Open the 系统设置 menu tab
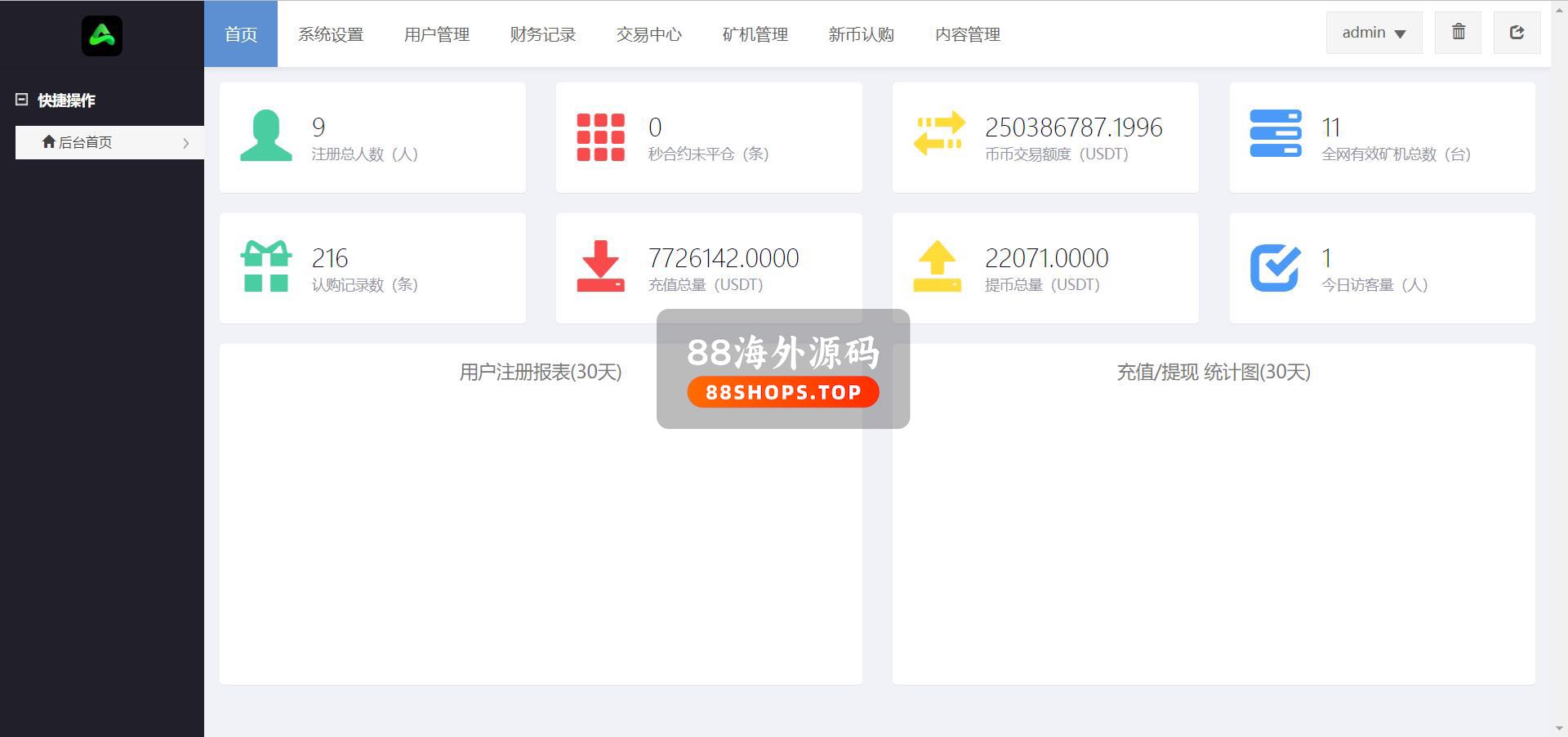 [331, 34]
